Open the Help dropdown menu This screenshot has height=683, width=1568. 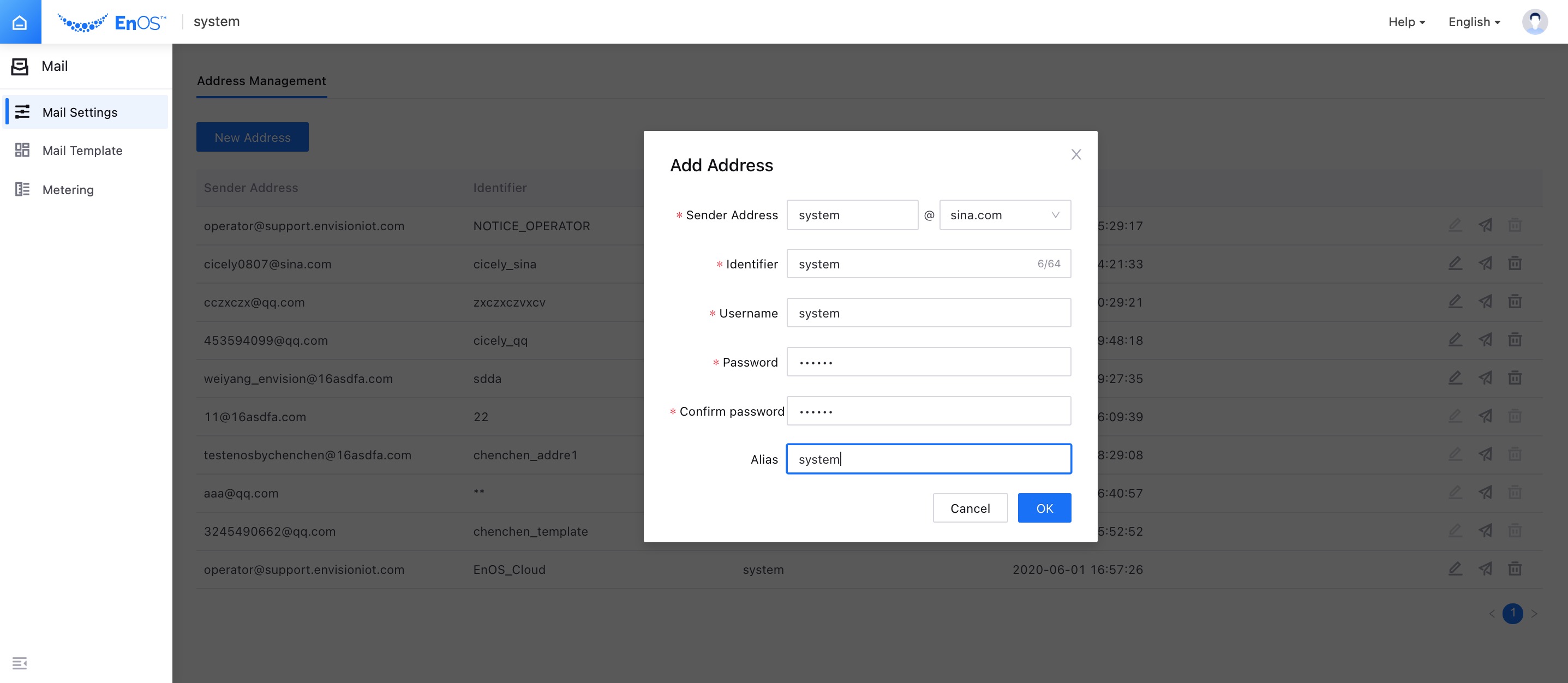(x=1405, y=21)
